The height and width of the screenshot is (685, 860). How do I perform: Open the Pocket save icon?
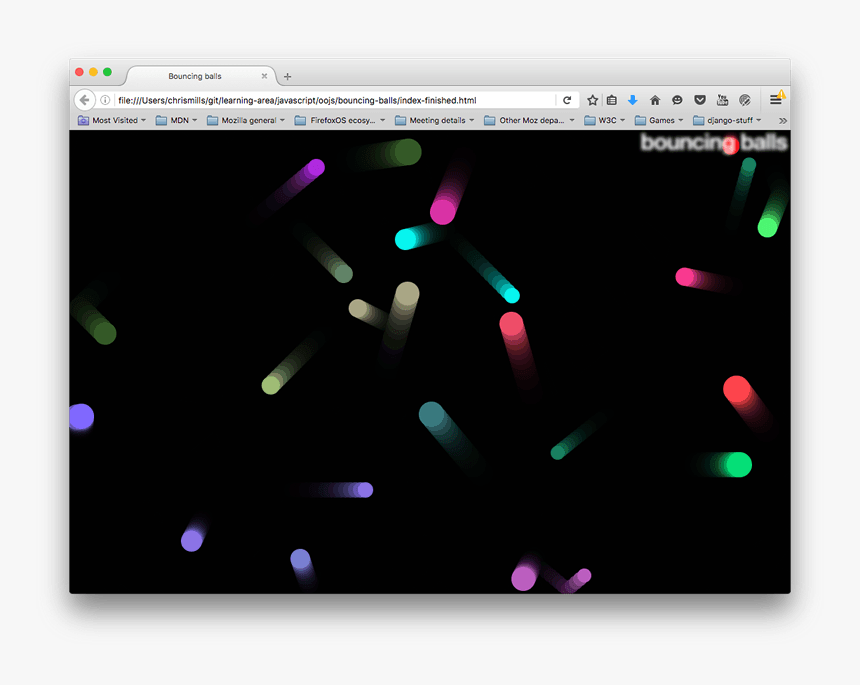coord(700,99)
